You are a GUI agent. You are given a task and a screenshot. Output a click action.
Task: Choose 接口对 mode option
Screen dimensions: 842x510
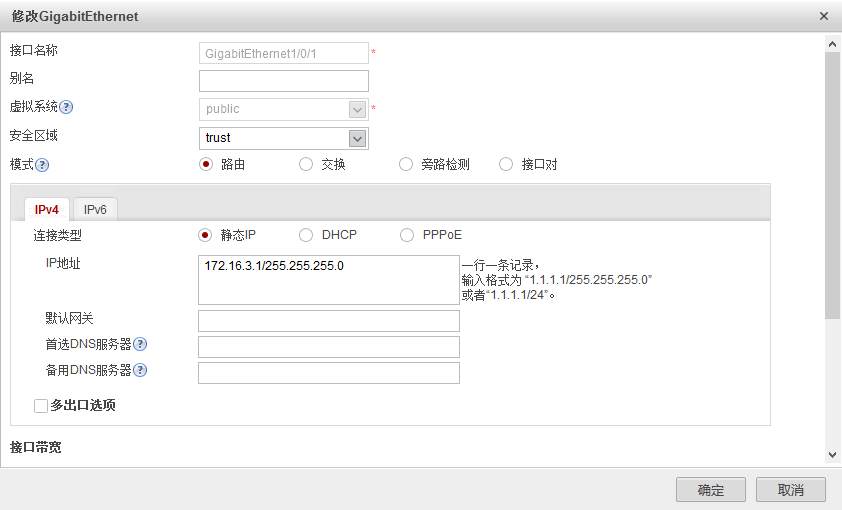(506, 165)
